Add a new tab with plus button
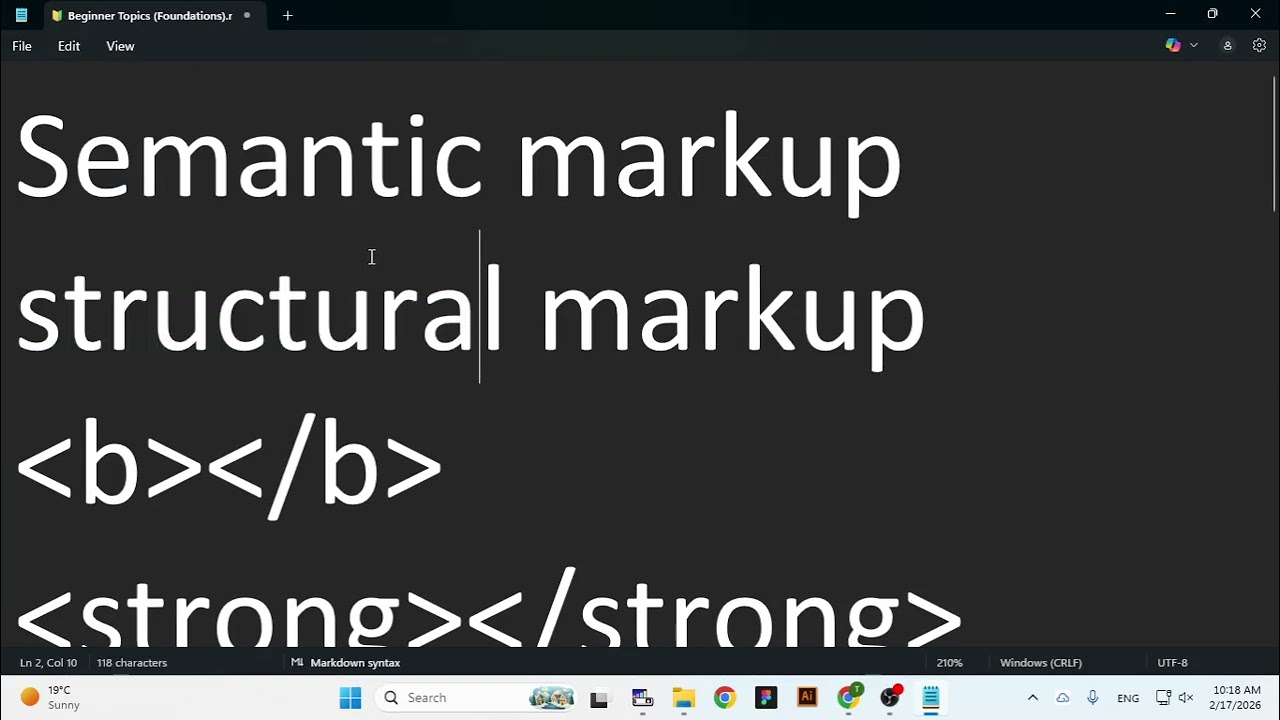Screen dimensions: 1280x720 click(x=288, y=15)
